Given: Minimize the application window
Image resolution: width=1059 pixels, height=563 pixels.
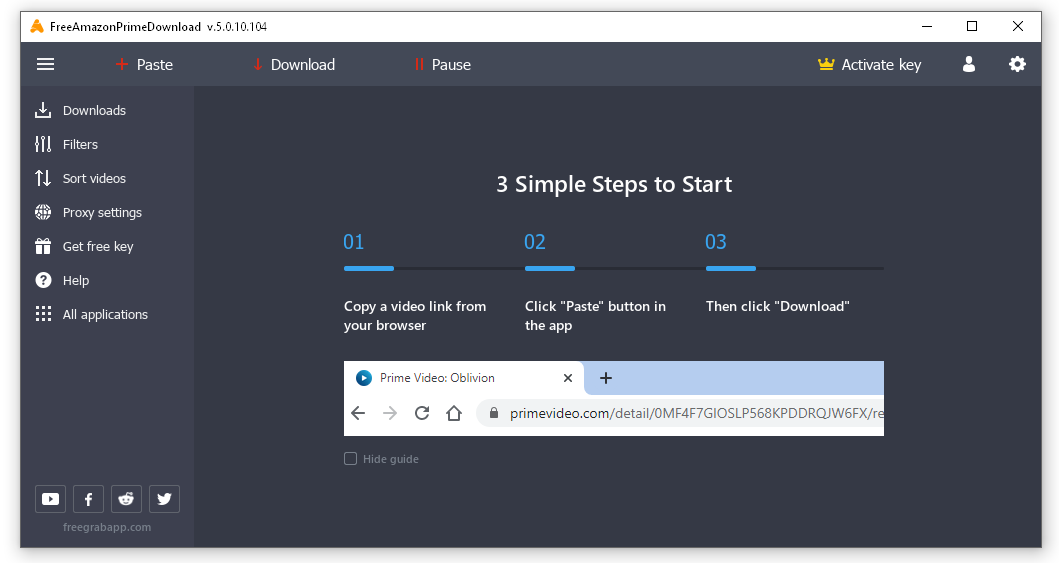Looking at the screenshot, I should pos(927,26).
